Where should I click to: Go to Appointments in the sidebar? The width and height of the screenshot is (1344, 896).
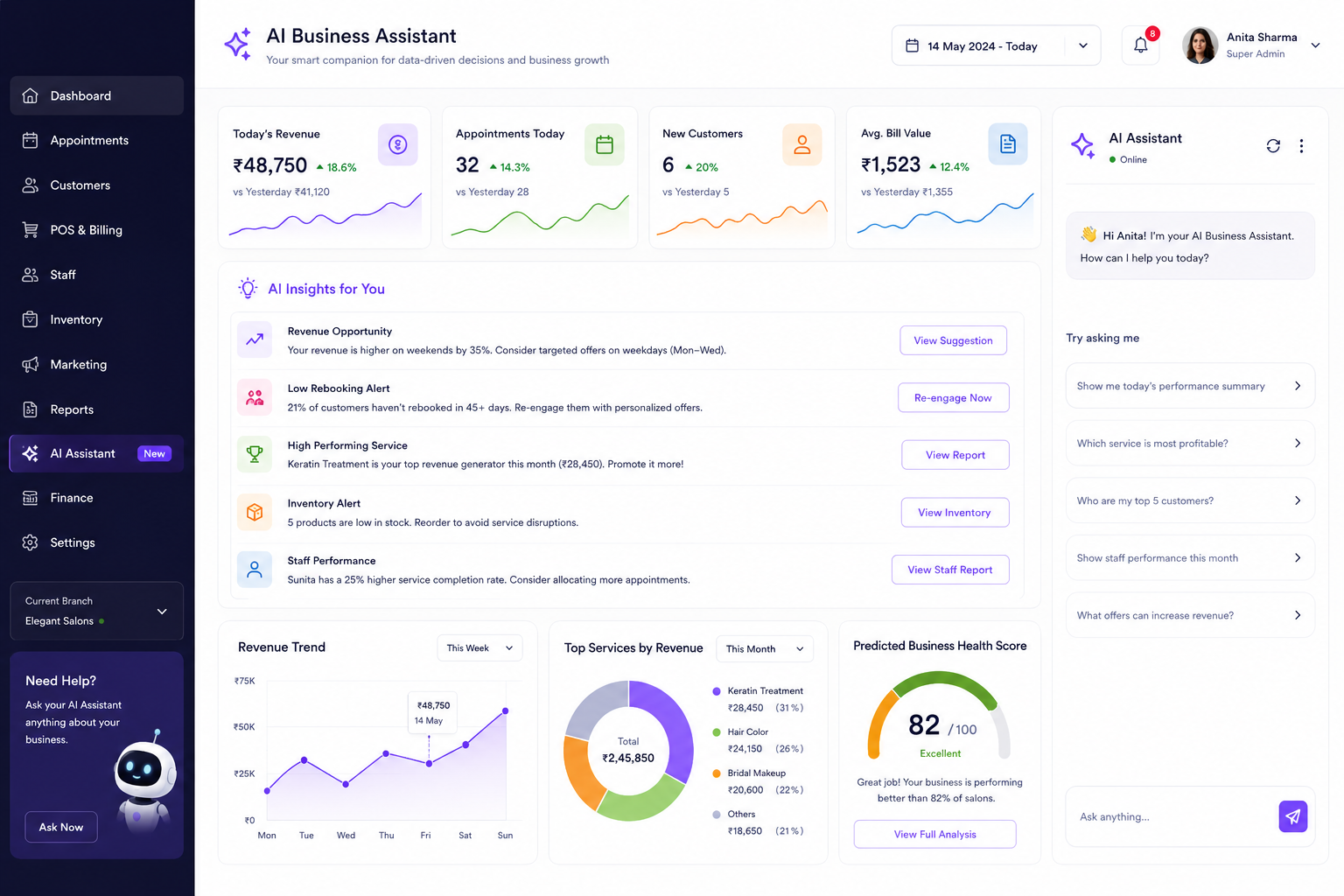96,140
